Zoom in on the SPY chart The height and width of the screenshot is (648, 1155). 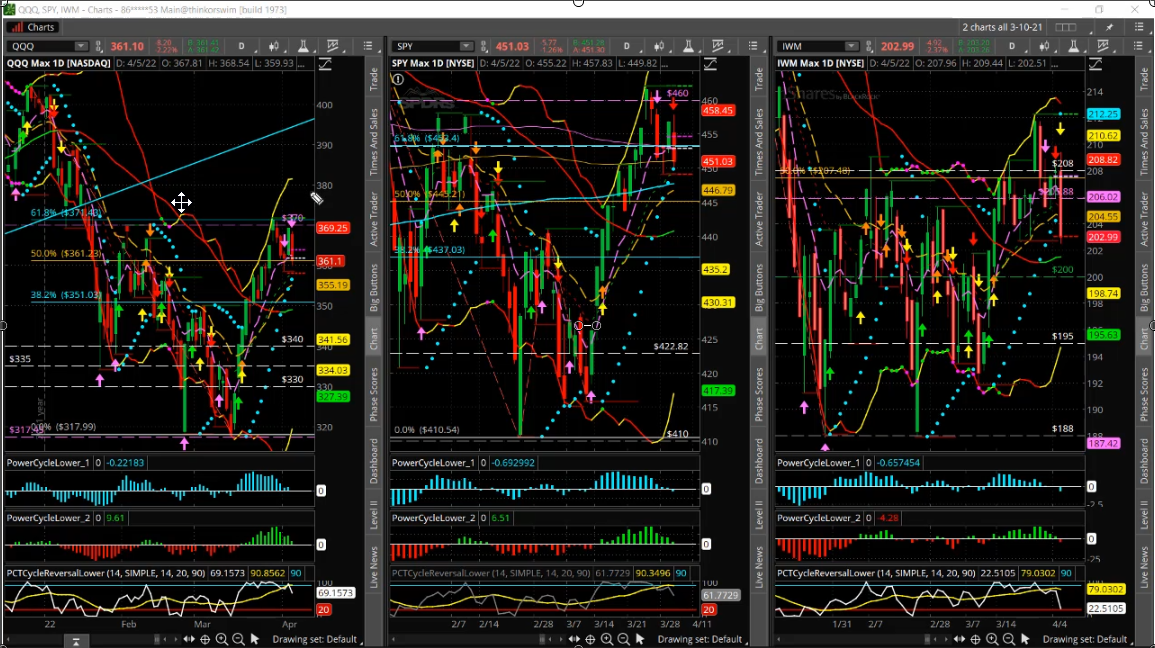tap(606, 639)
